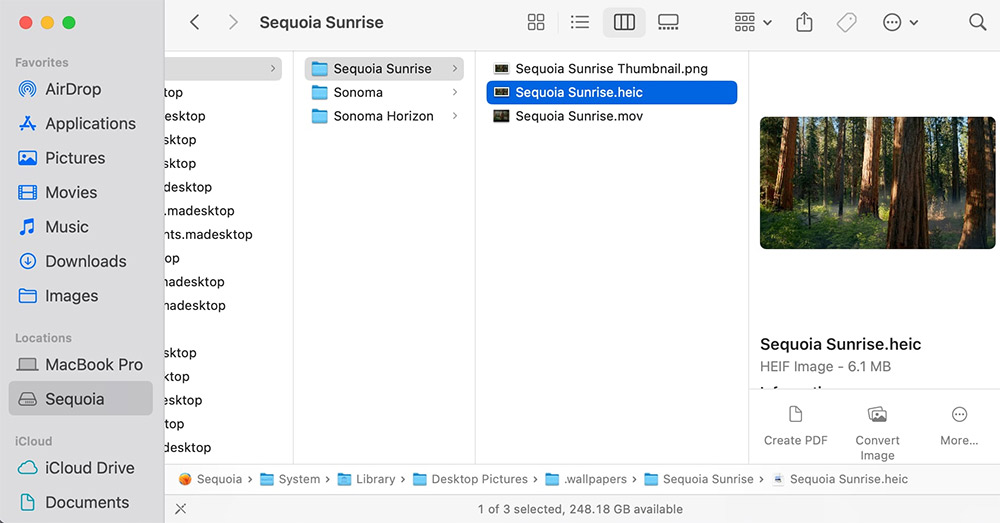Close window with red button
Screen dimensions: 1000x523
pos(26,23)
